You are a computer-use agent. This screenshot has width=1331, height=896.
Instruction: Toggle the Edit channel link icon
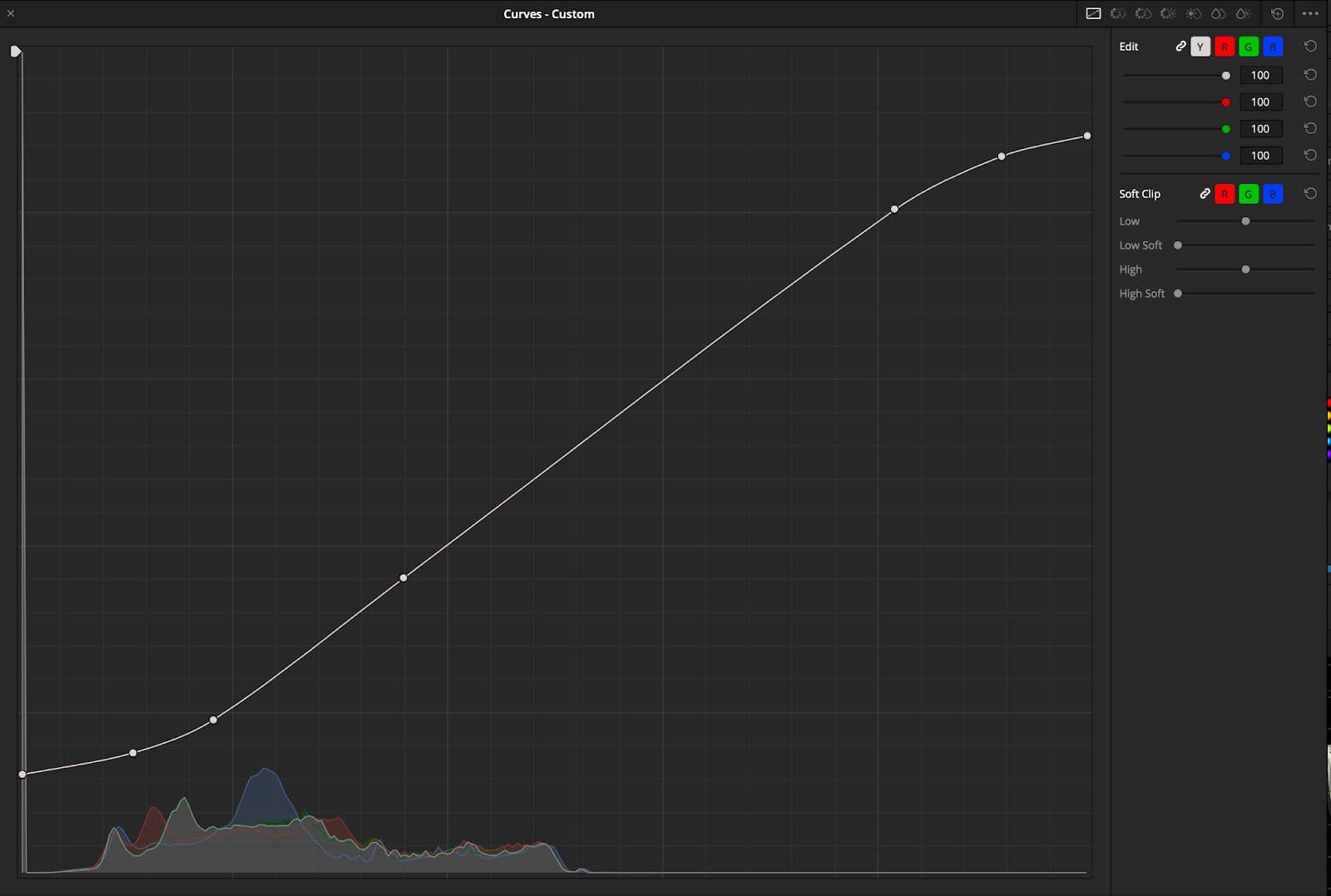(1180, 47)
